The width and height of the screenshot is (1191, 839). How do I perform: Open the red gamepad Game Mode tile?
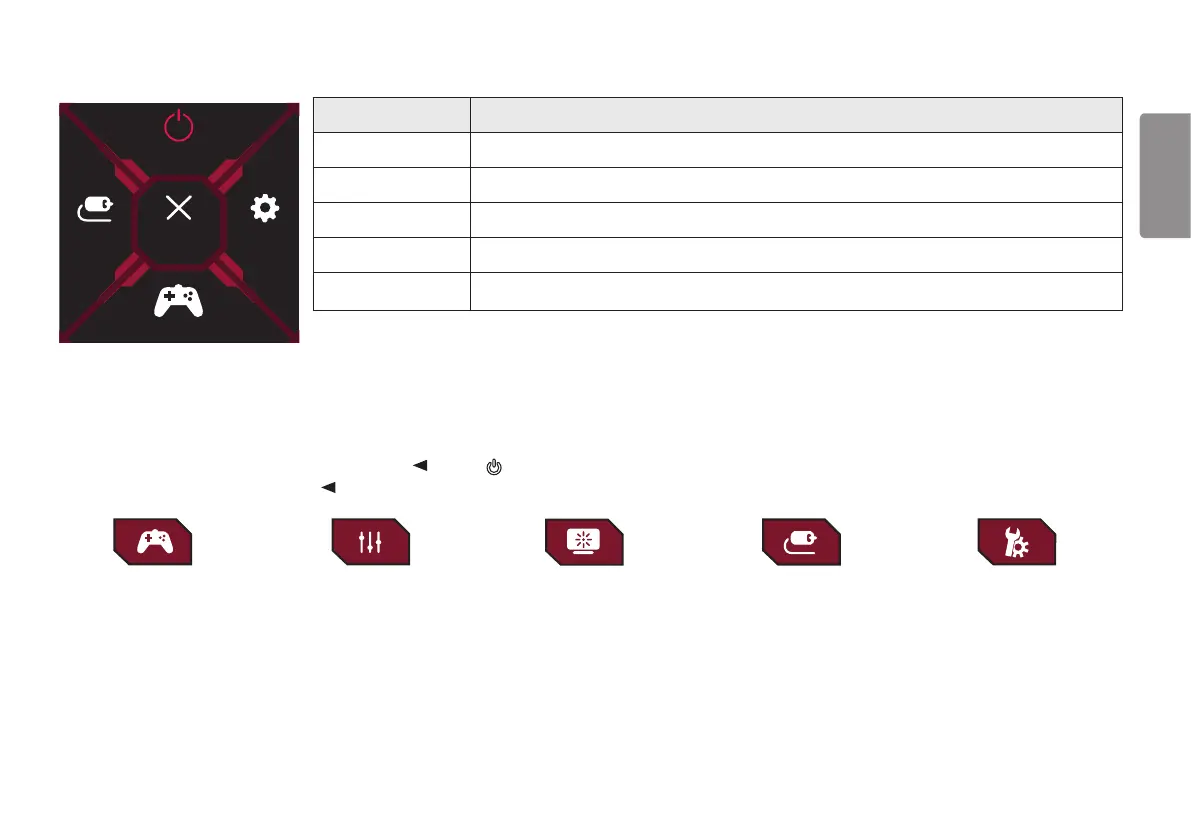153,542
